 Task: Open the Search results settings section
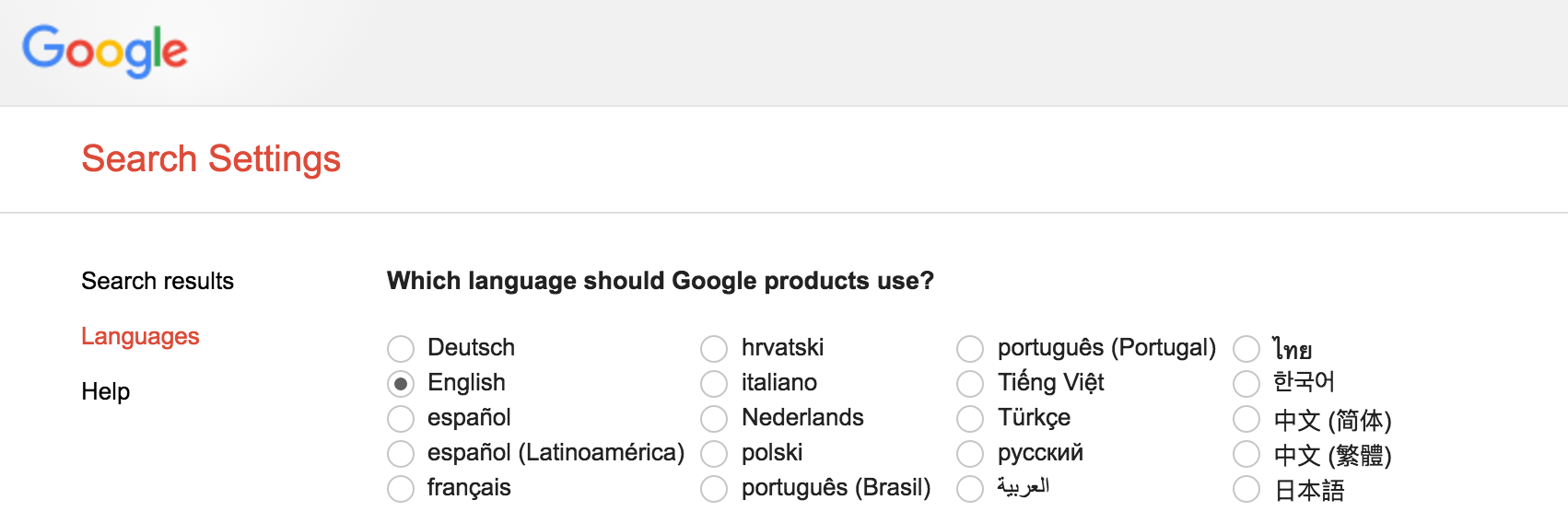tap(158, 281)
